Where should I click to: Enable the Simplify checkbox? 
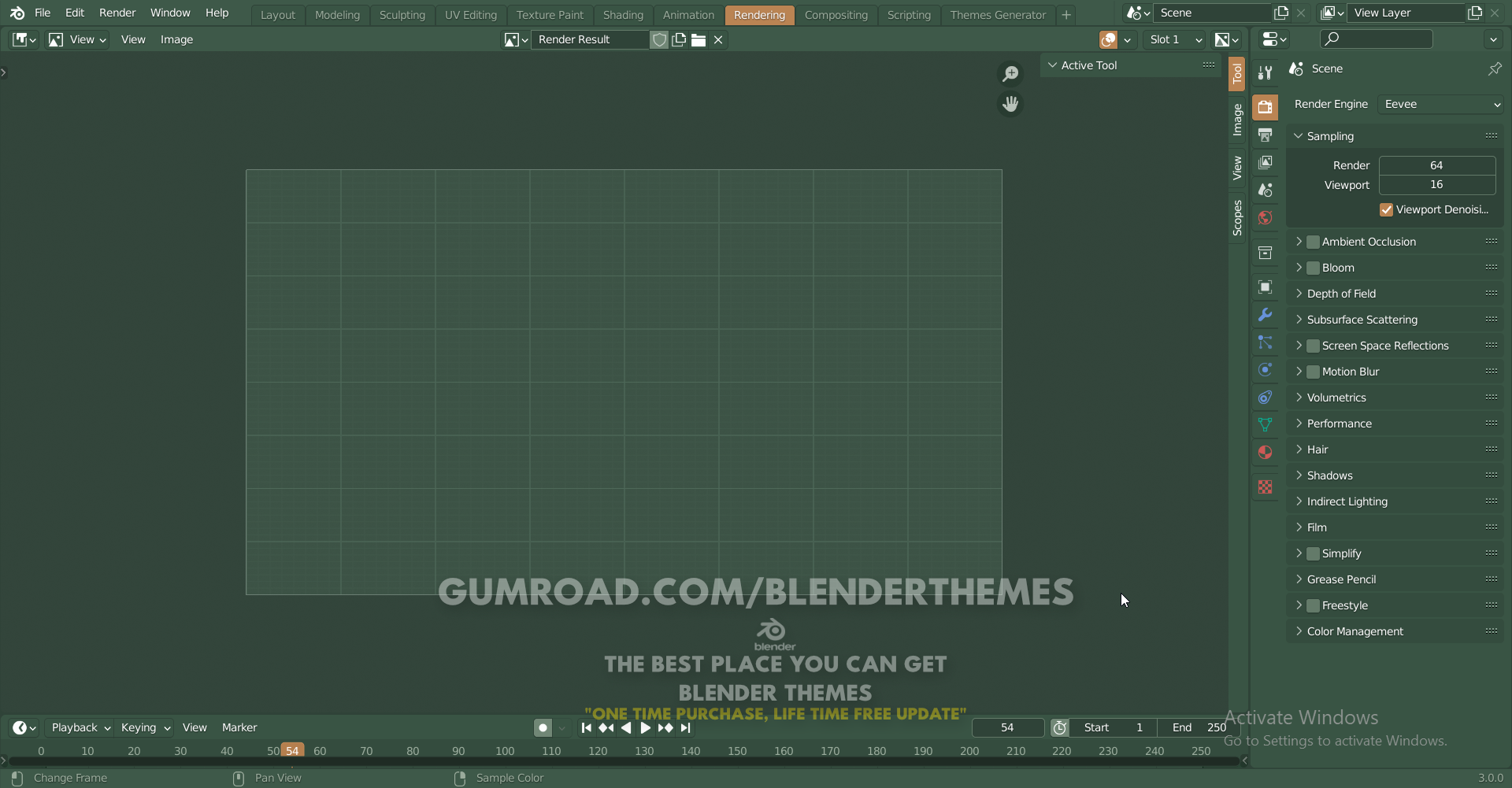pyautogui.click(x=1313, y=553)
